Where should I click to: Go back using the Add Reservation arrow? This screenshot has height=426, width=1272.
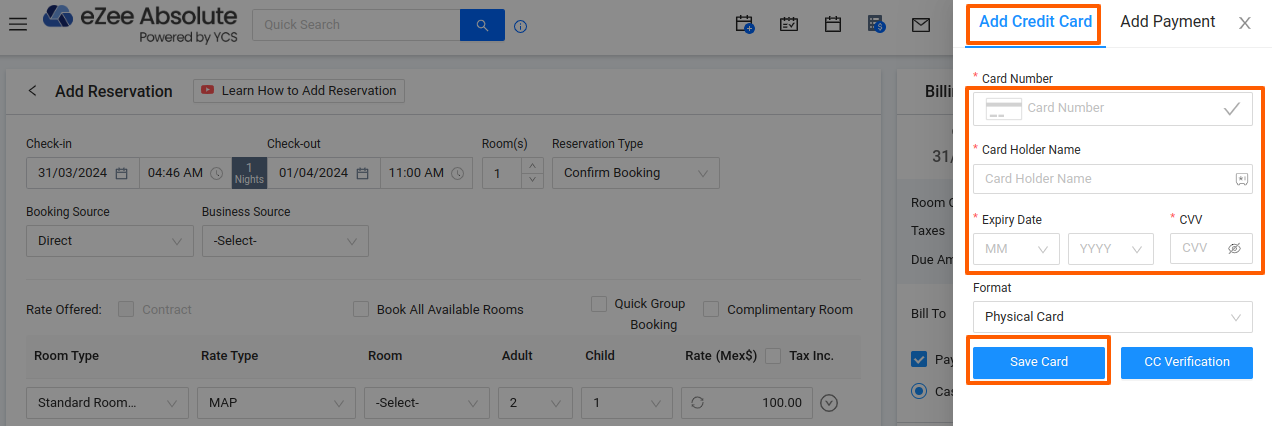coord(32,91)
